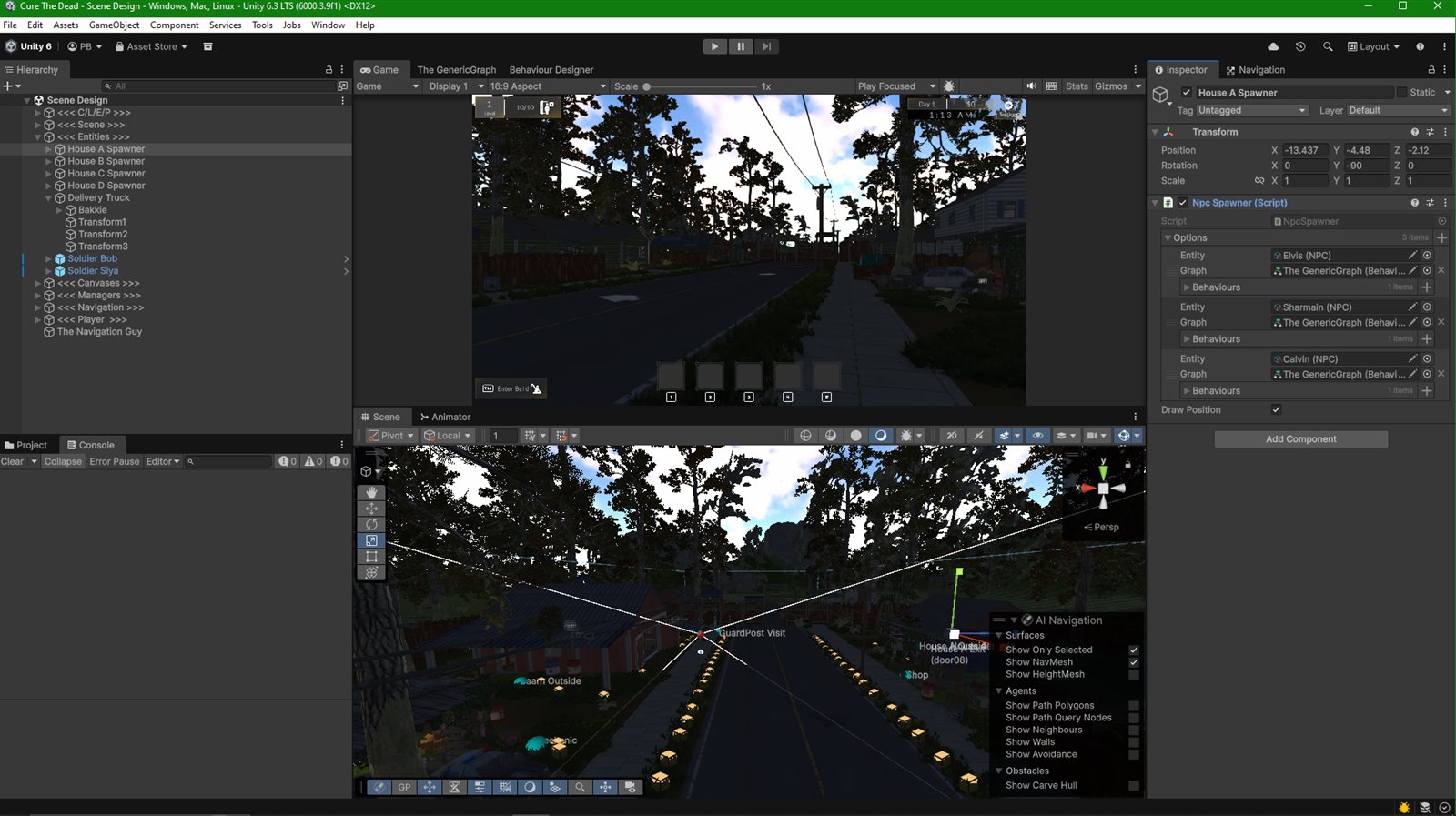
Task: Edit the Elvis (NPC) entity pencil icon
Action: coord(1412,256)
